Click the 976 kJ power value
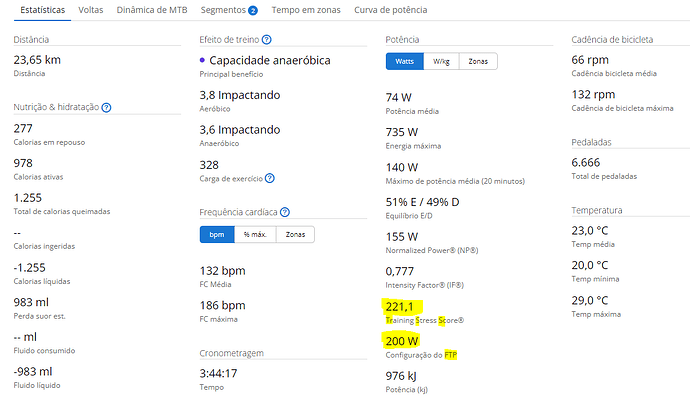Viewport: 690px width, 398px height. [x=401, y=376]
